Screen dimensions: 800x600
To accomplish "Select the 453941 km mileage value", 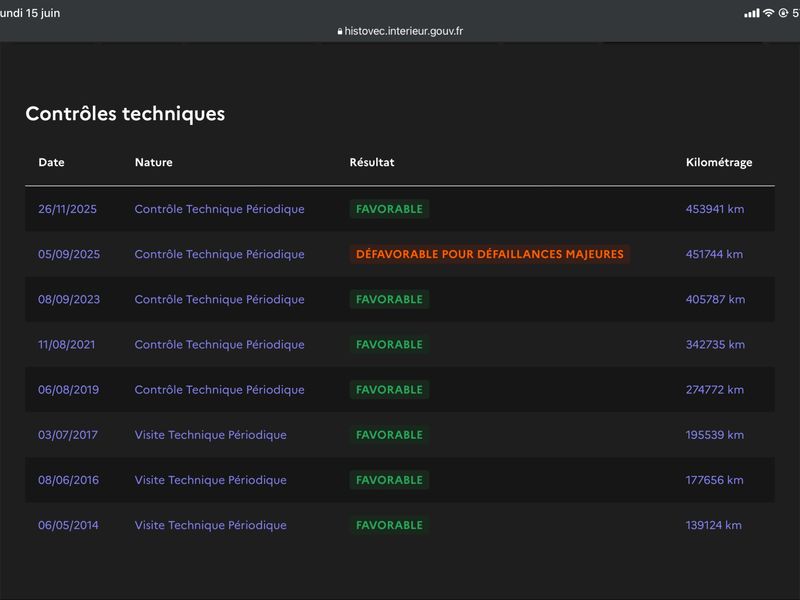I will [x=715, y=209].
